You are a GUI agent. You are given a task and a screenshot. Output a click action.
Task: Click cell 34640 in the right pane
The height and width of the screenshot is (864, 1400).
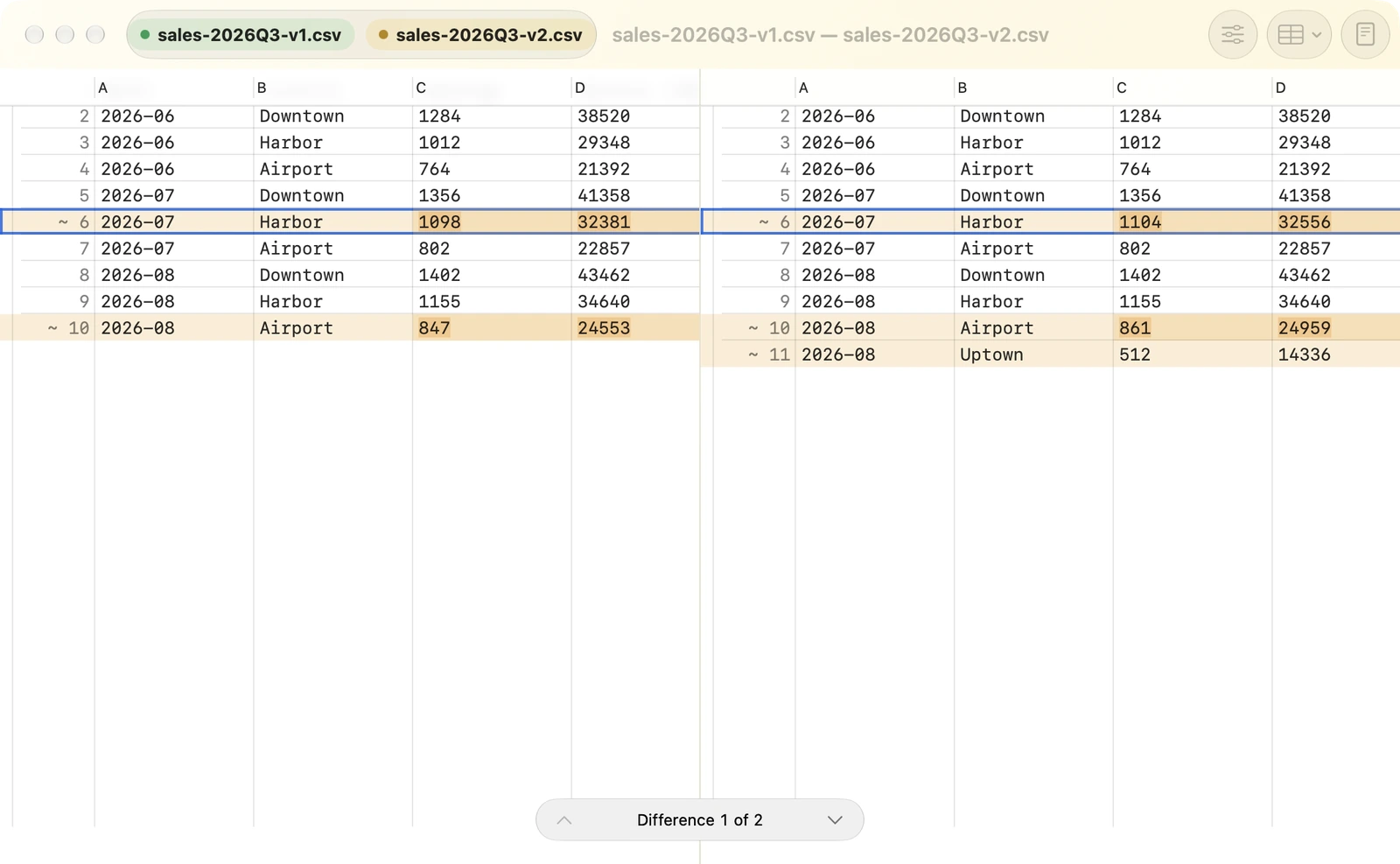pos(1304,302)
